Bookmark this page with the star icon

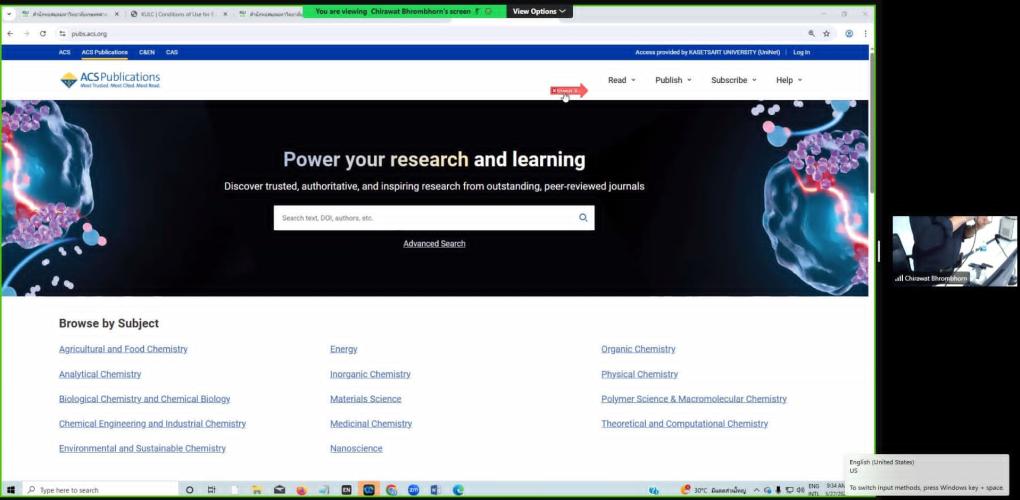(826, 33)
